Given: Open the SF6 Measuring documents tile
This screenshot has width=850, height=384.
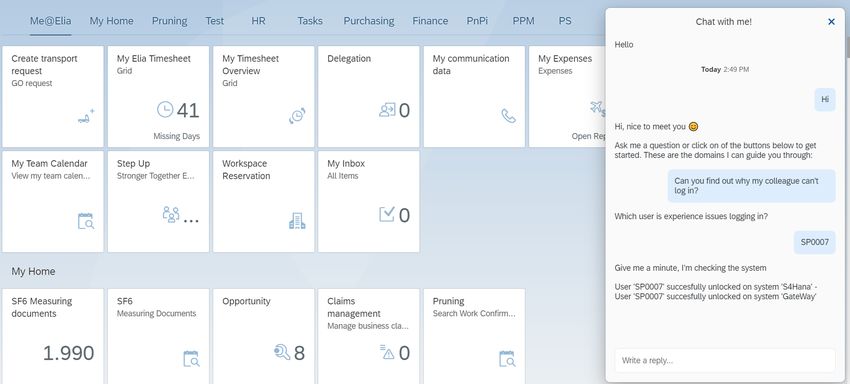Looking at the screenshot, I should coord(53,336).
